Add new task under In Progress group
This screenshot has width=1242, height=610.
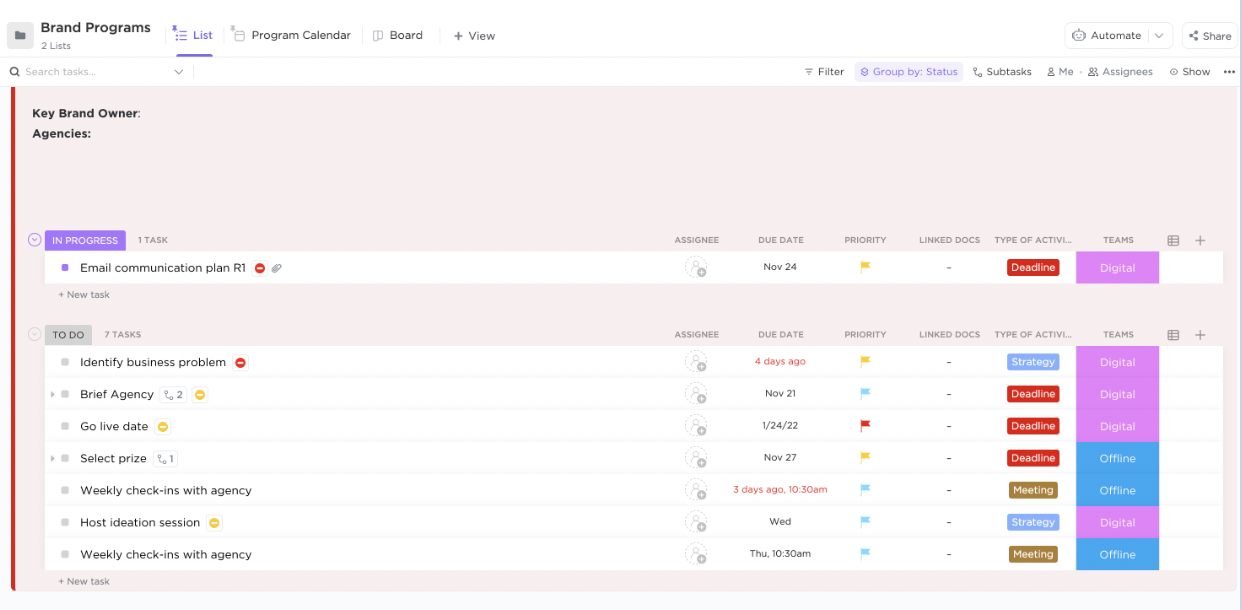pos(84,295)
